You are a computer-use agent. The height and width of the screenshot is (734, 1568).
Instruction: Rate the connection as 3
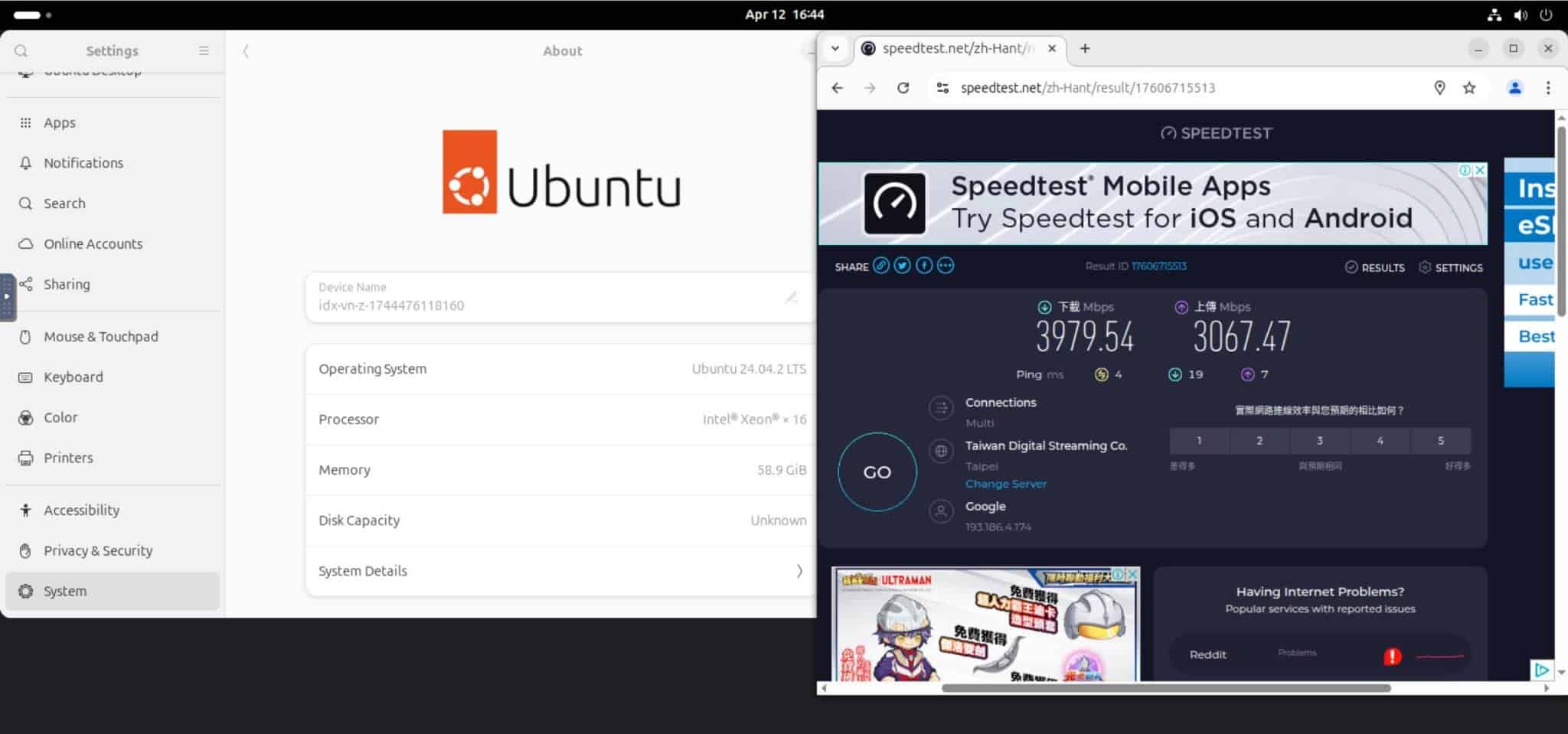click(x=1320, y=441)
